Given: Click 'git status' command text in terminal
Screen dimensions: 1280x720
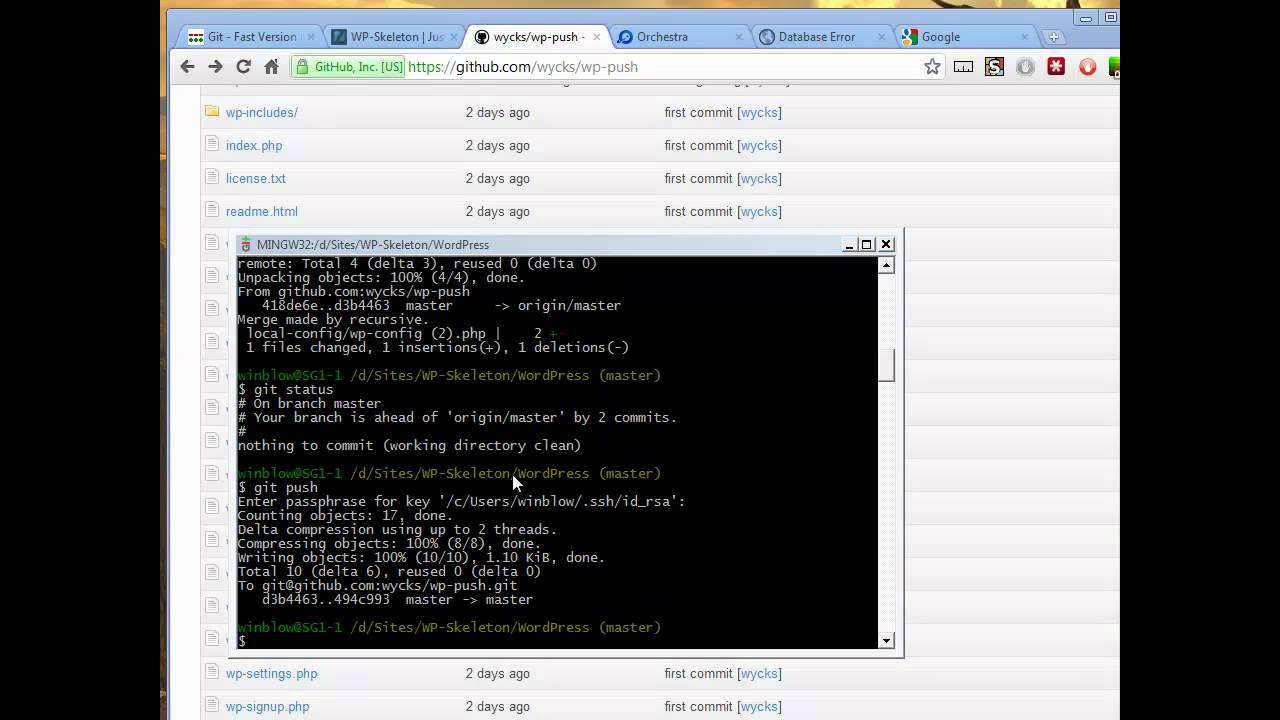Looking at the screenshot, I should tap(294, 389).
